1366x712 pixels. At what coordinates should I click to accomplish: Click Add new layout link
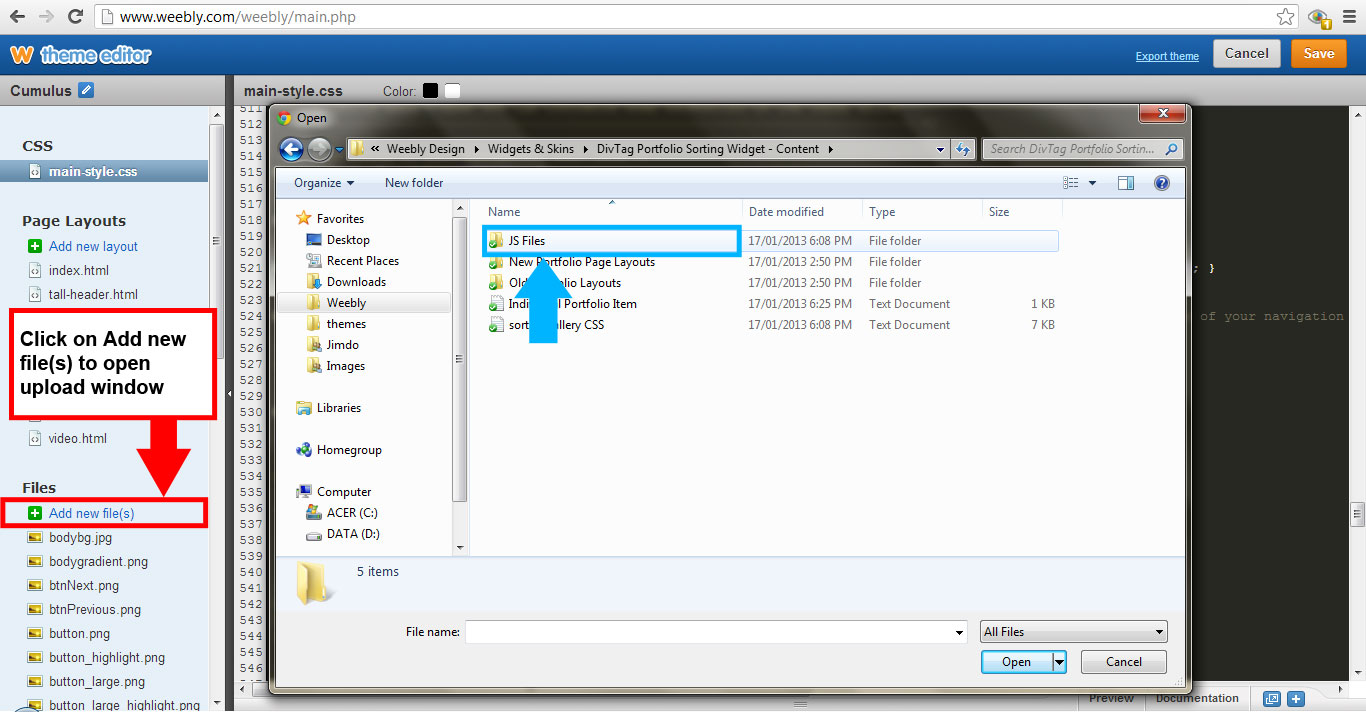93,246
